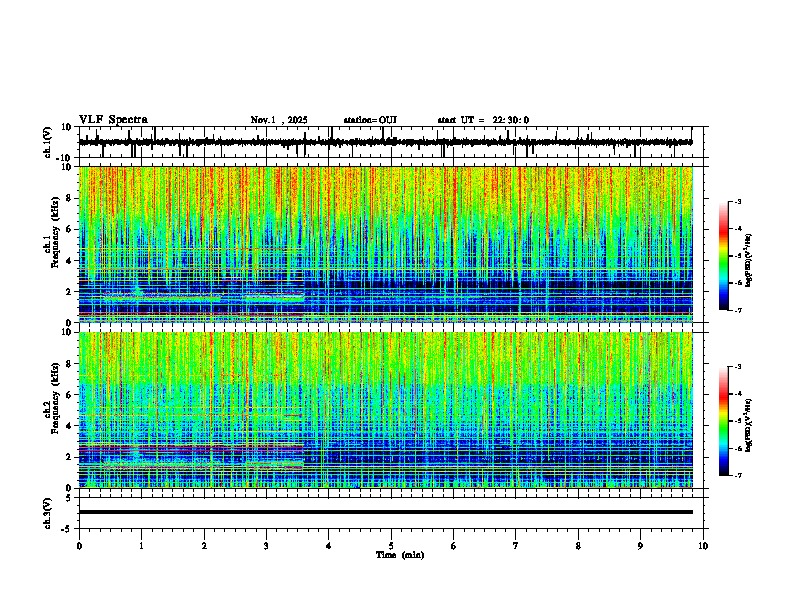
Task: Click the "VLF Spectra" plot title
Action: click(113, 120)
